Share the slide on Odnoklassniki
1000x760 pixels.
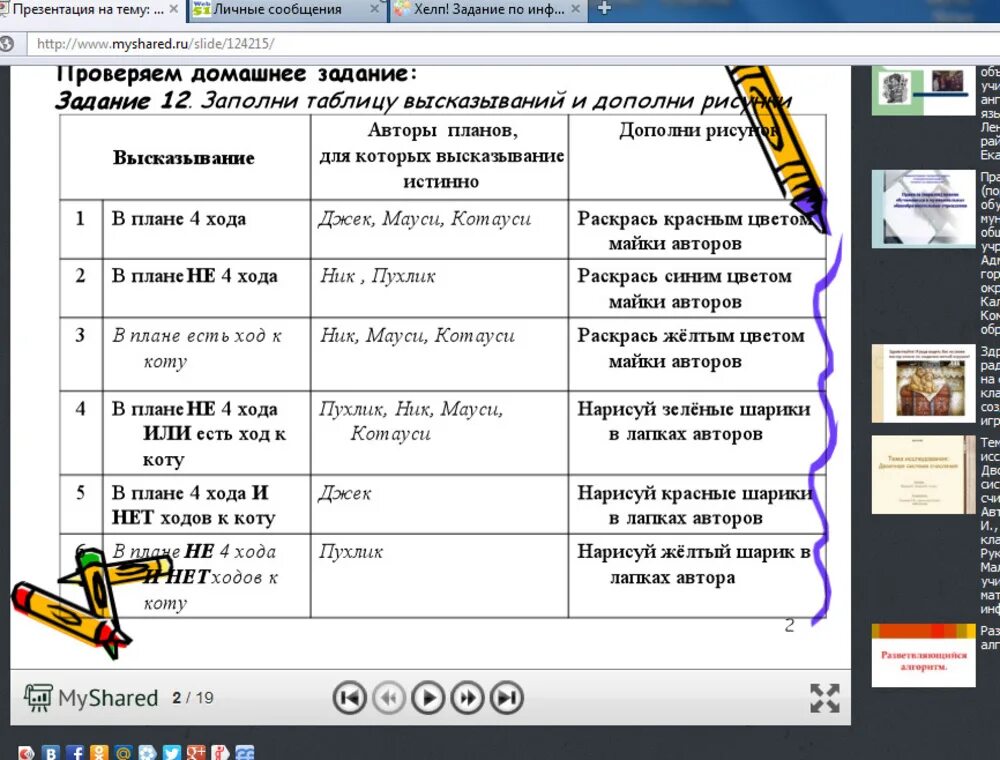click(99, 753)
